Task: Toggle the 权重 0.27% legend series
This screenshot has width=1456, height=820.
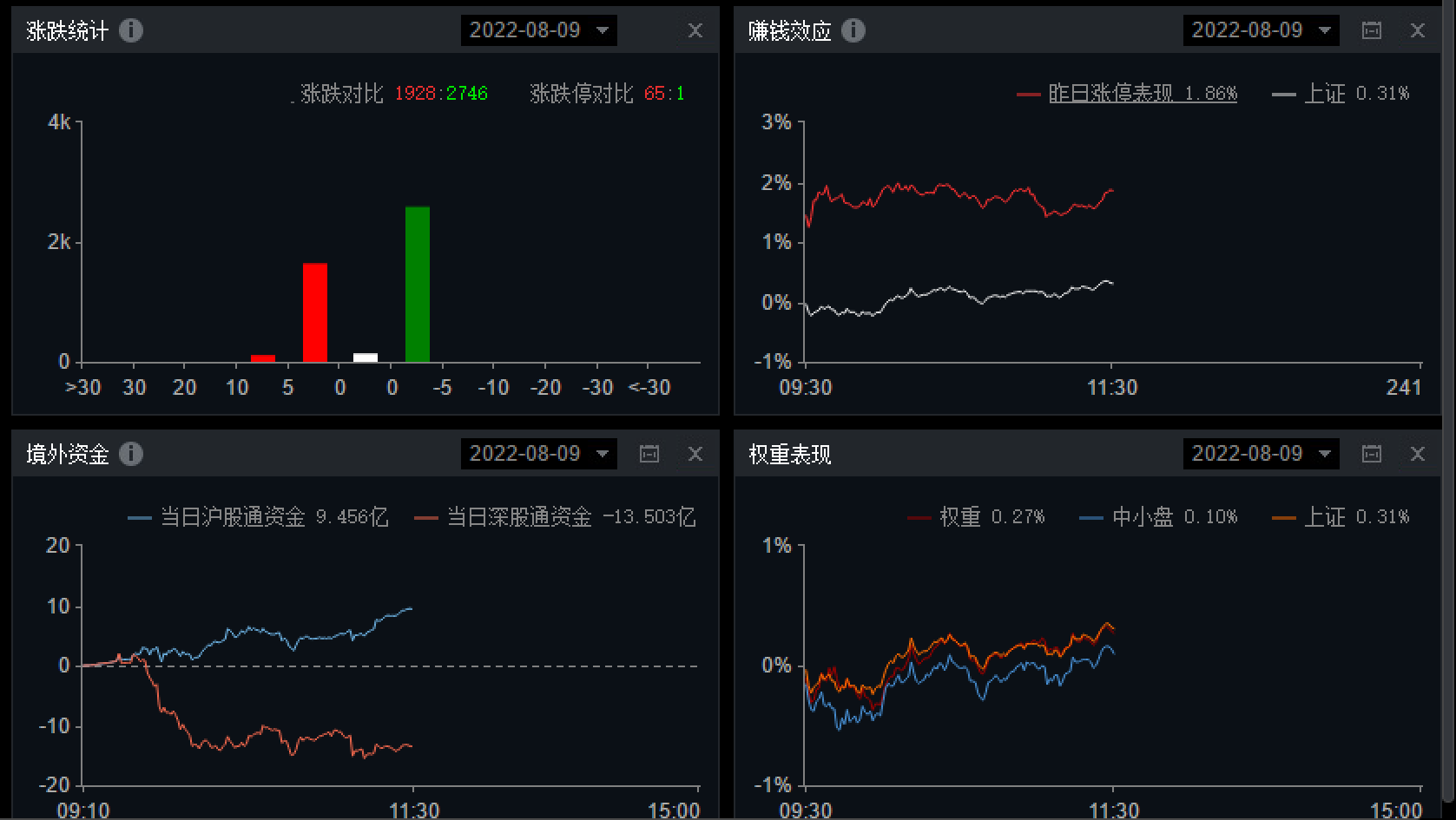Action: pyautogui.click(x=977, y=517)
